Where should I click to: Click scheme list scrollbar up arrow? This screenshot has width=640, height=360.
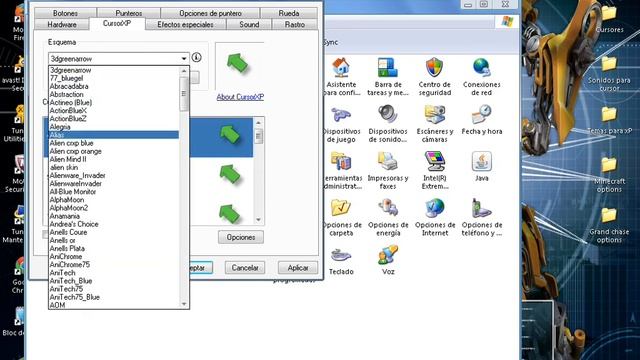184,71
